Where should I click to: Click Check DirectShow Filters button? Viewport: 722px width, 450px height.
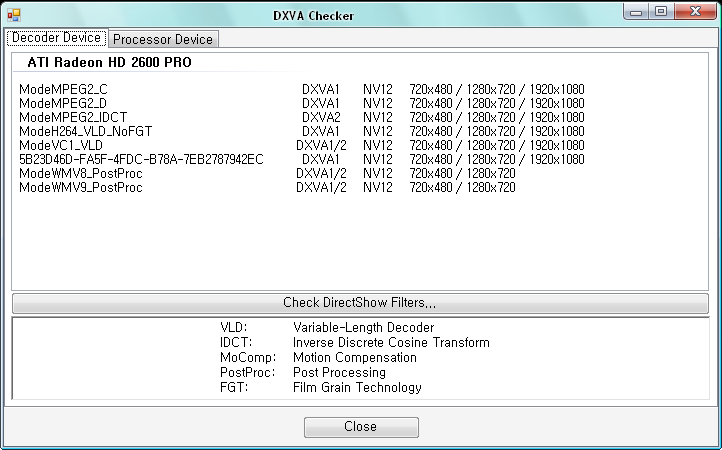360,303
